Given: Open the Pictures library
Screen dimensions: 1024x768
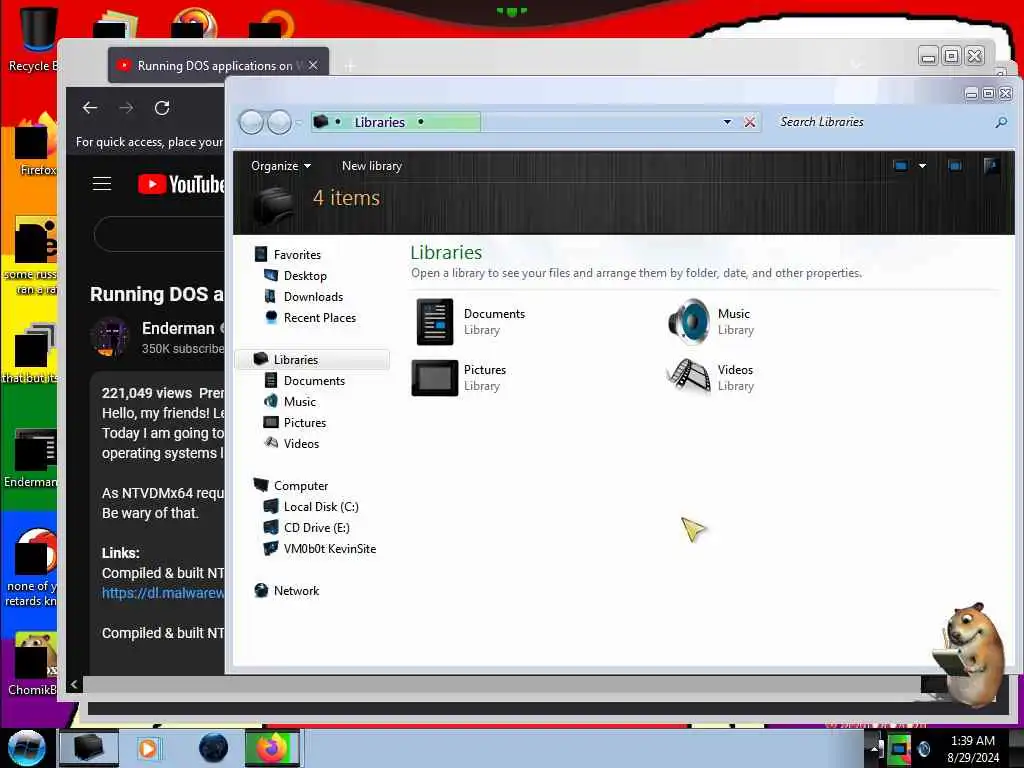Looking at the screenshot, I should (459, 377).
